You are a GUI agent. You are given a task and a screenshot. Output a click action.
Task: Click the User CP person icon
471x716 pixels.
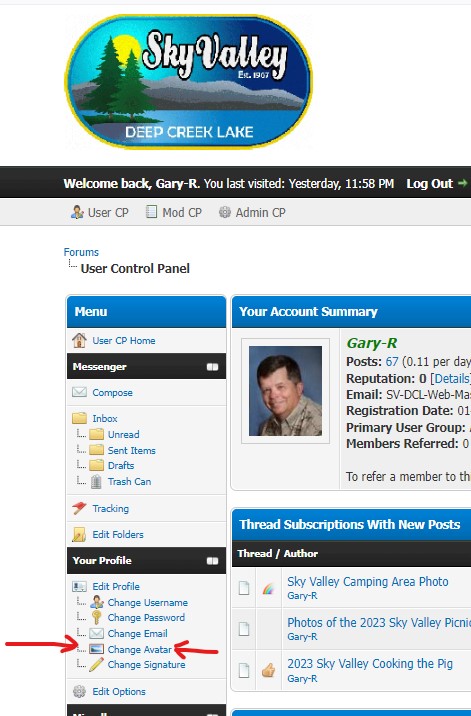pyautogui.click(x=77, y=212)
